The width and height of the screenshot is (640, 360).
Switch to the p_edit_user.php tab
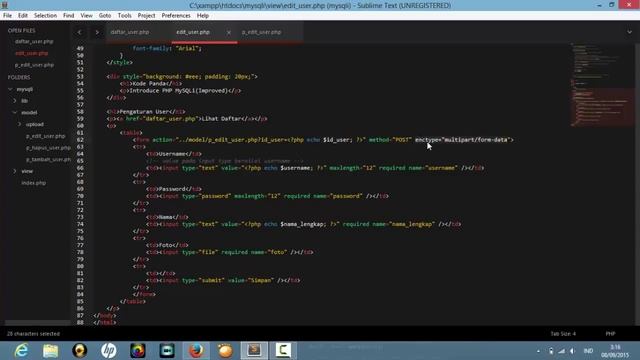[261, 32]
